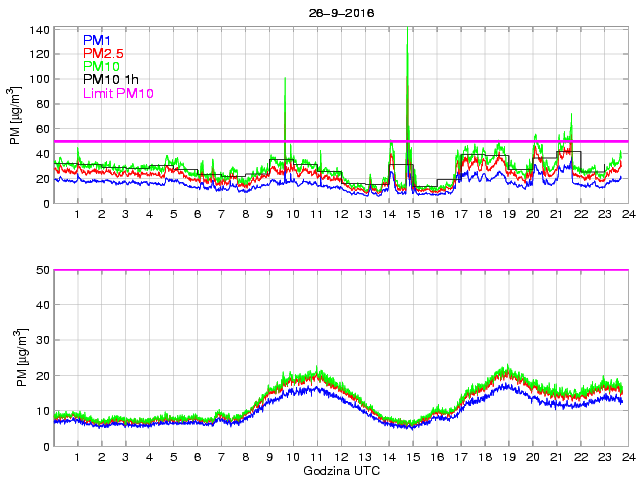Image resolution: width=640 pixels, height=480 pixels.
Task: Click the chart title 26-9-2016
Action: coord(341,13)
